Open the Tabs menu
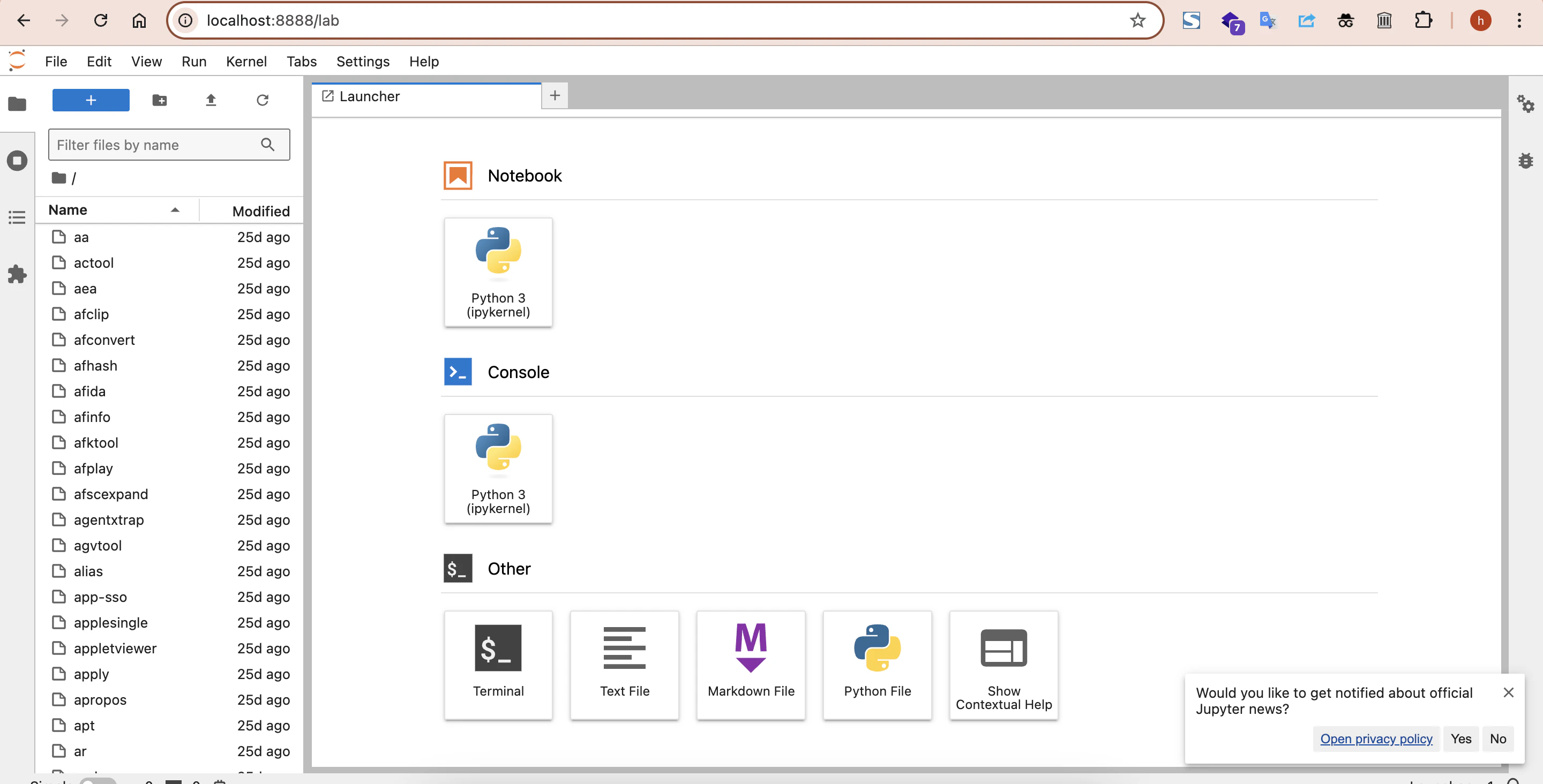This screenshot has width=1543, height=784. pos(301,61)
